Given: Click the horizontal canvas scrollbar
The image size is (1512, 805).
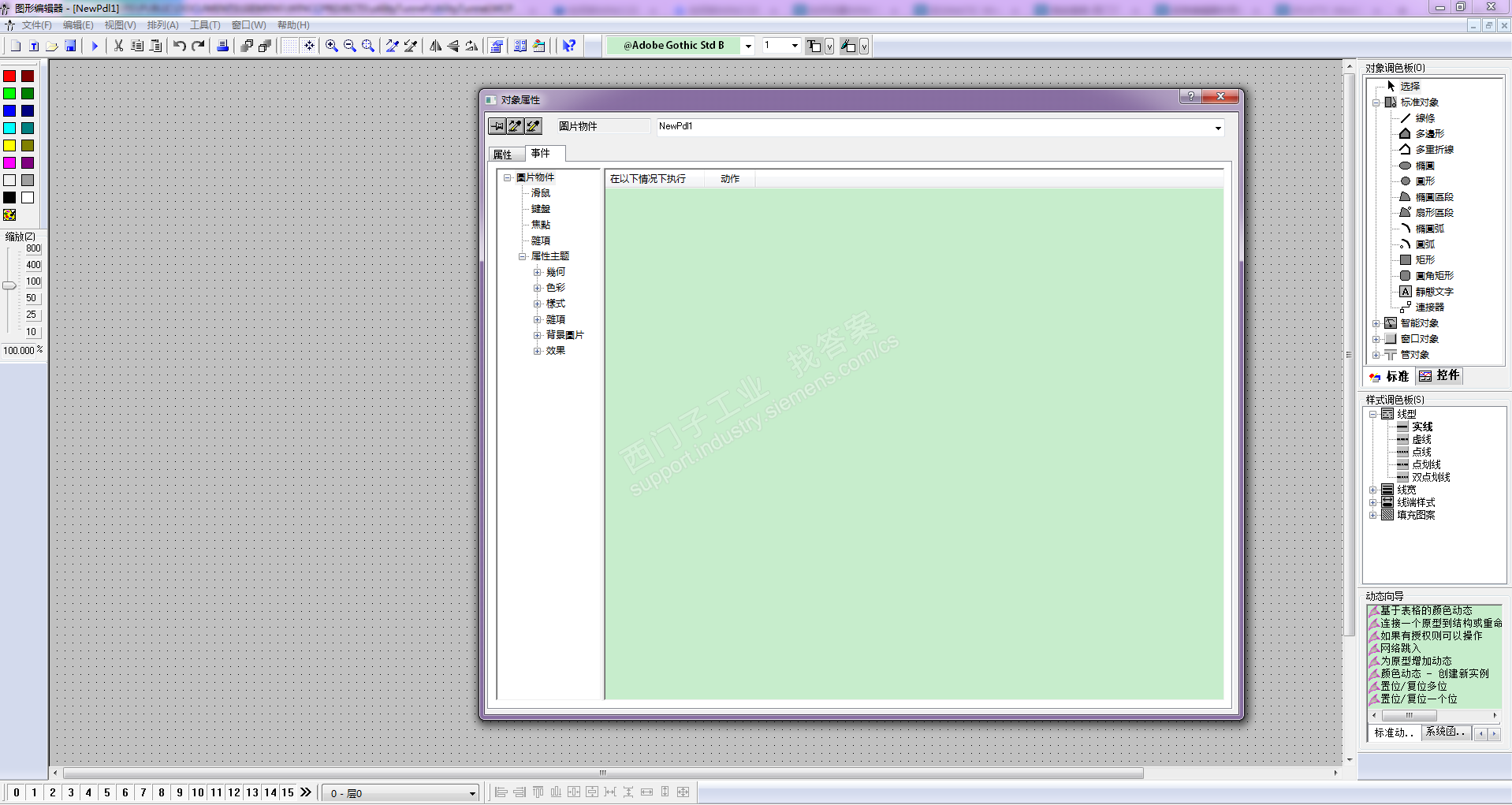Looking at the screenshot, I should [x=603, y=773].
